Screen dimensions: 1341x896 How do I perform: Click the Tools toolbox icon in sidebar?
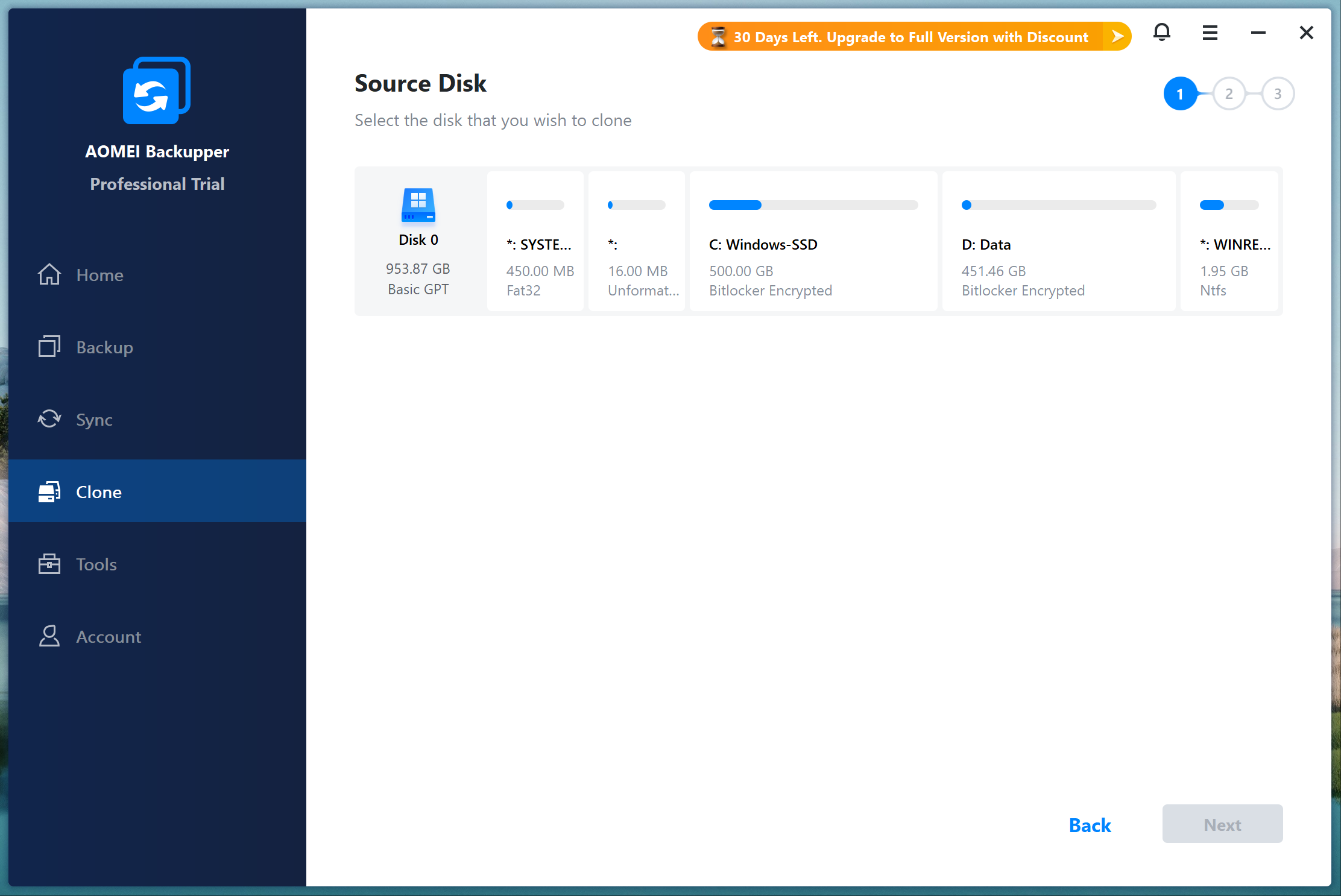coord(49,564)
